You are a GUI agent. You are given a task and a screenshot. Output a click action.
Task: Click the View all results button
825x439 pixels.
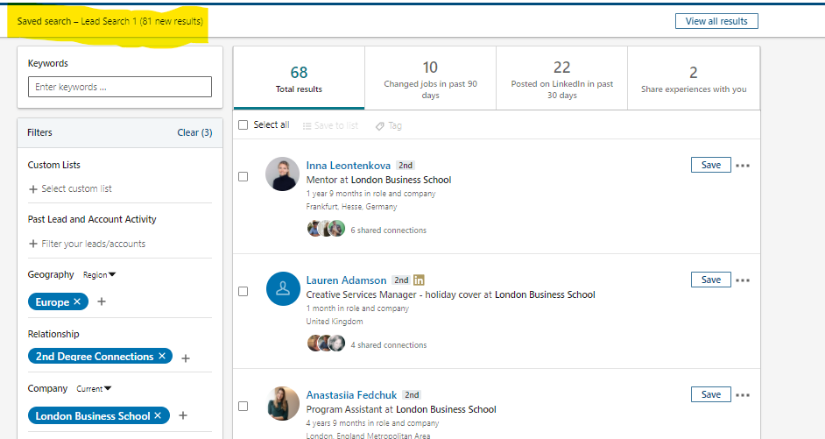717,21
